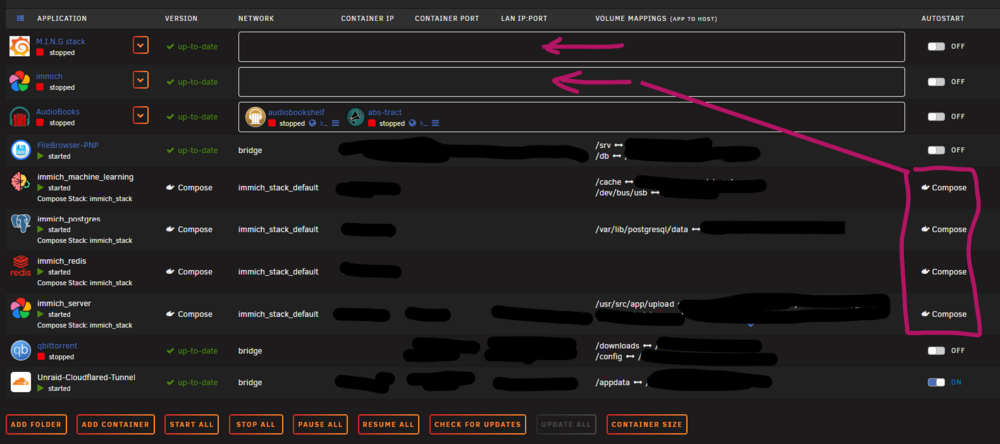The image size is (1000, 444).
Task: Toggle autostart for AudioBooks folder
Action: 936,117
